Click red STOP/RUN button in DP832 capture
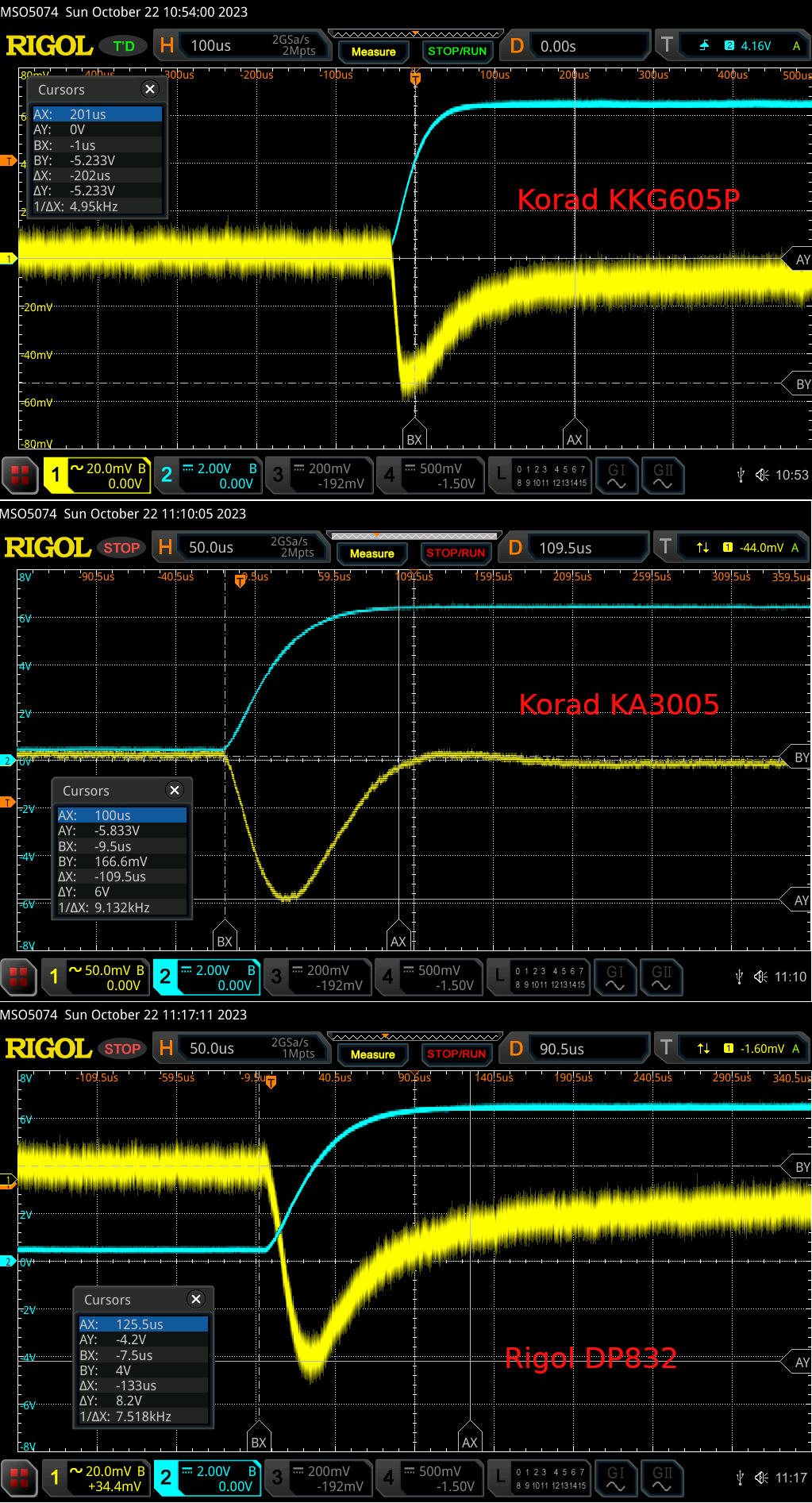812x1503 pixels. [x=456, y=1054]
